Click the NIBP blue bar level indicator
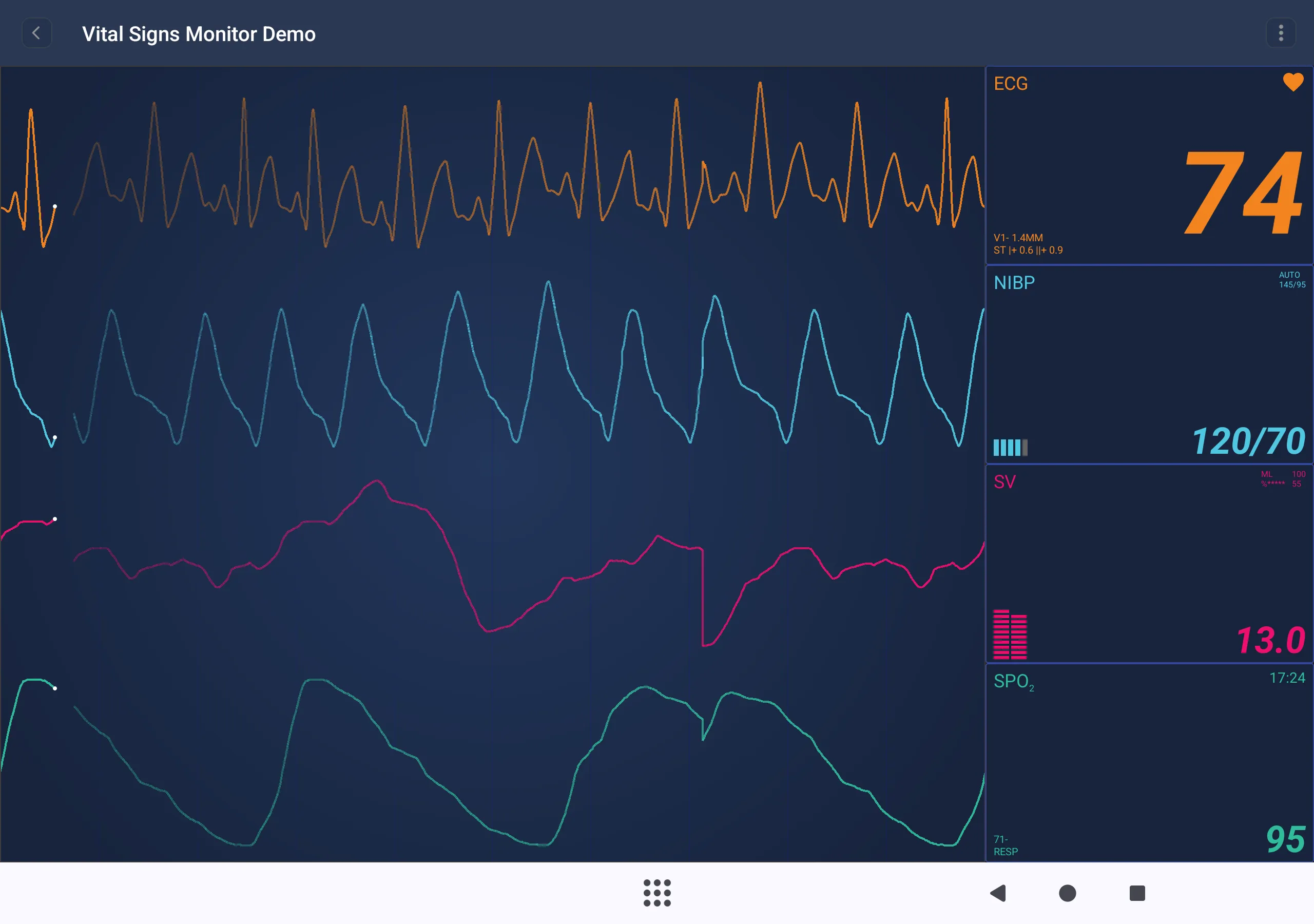The height and width of the screenshot is (924, 1314). 1010,447
